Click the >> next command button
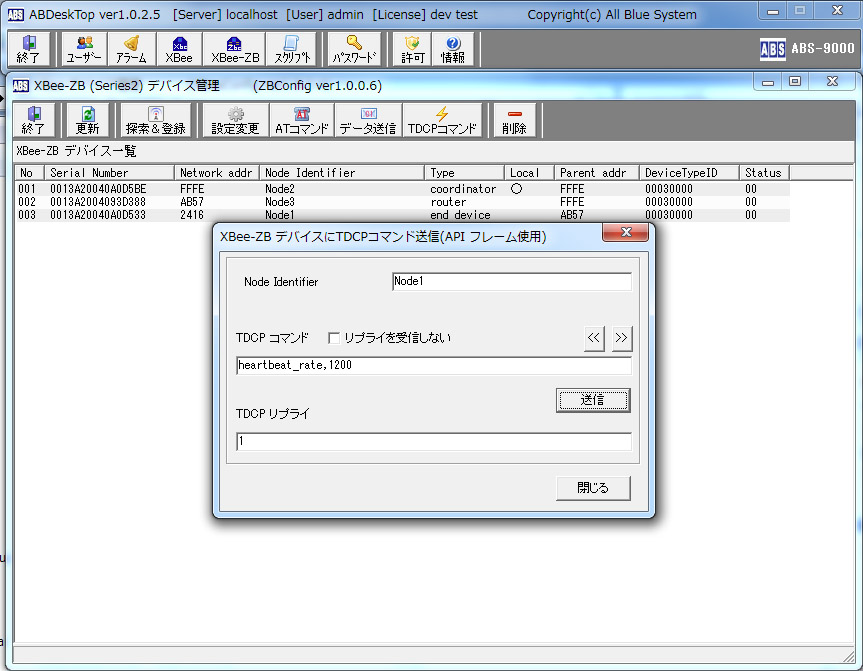The width and height of the screenshot is (863, 671). pos(621,338)
